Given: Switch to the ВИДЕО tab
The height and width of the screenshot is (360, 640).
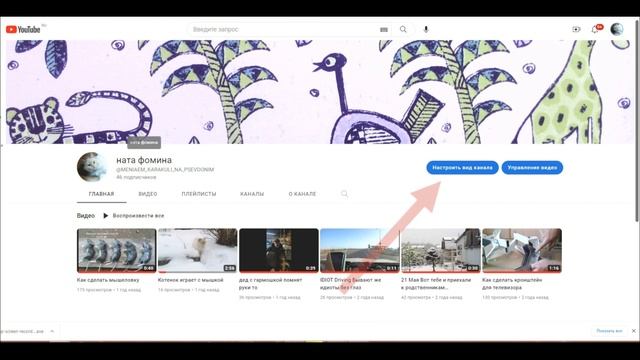Looking at the screenshot, I should [148, 194].
